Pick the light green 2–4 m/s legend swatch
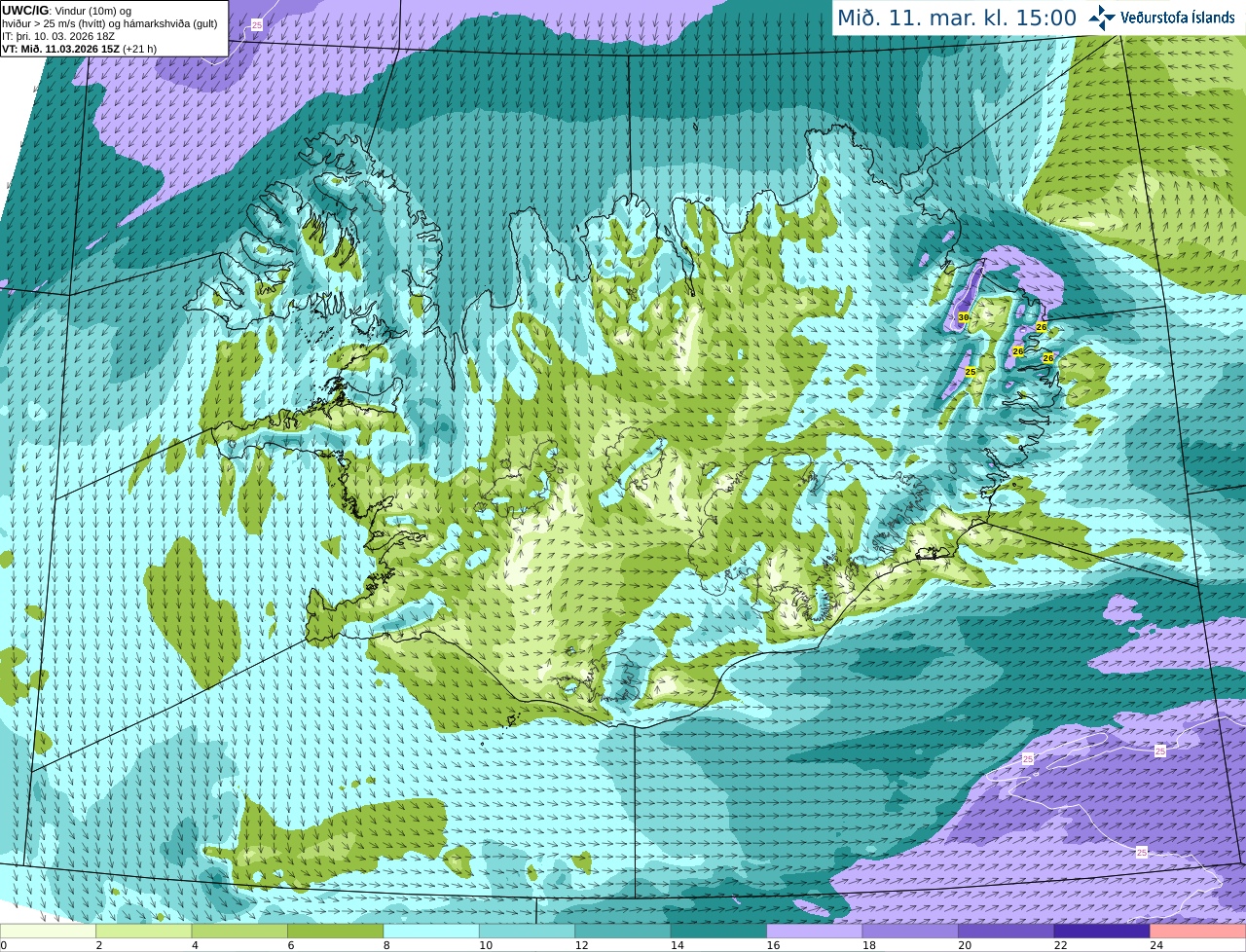Viewport: 1246px width, 952px height. click(x=144, y=932)
